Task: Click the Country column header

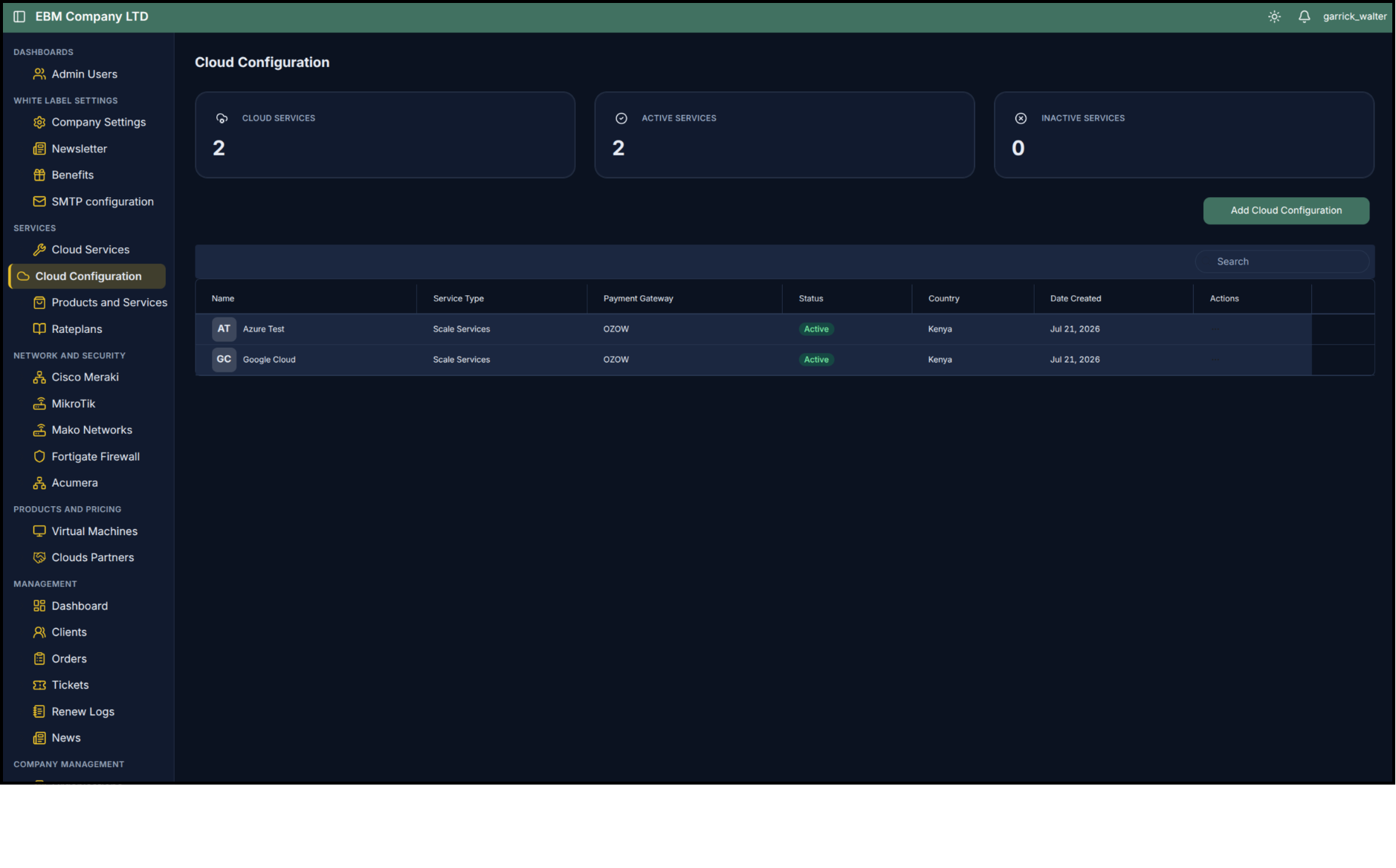Action: 943,299
